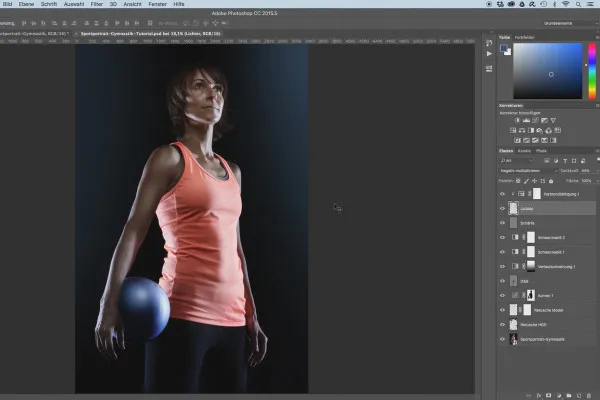Add a layer mask via bottom icon
The image size is (600, 400).
pos(549,395)
